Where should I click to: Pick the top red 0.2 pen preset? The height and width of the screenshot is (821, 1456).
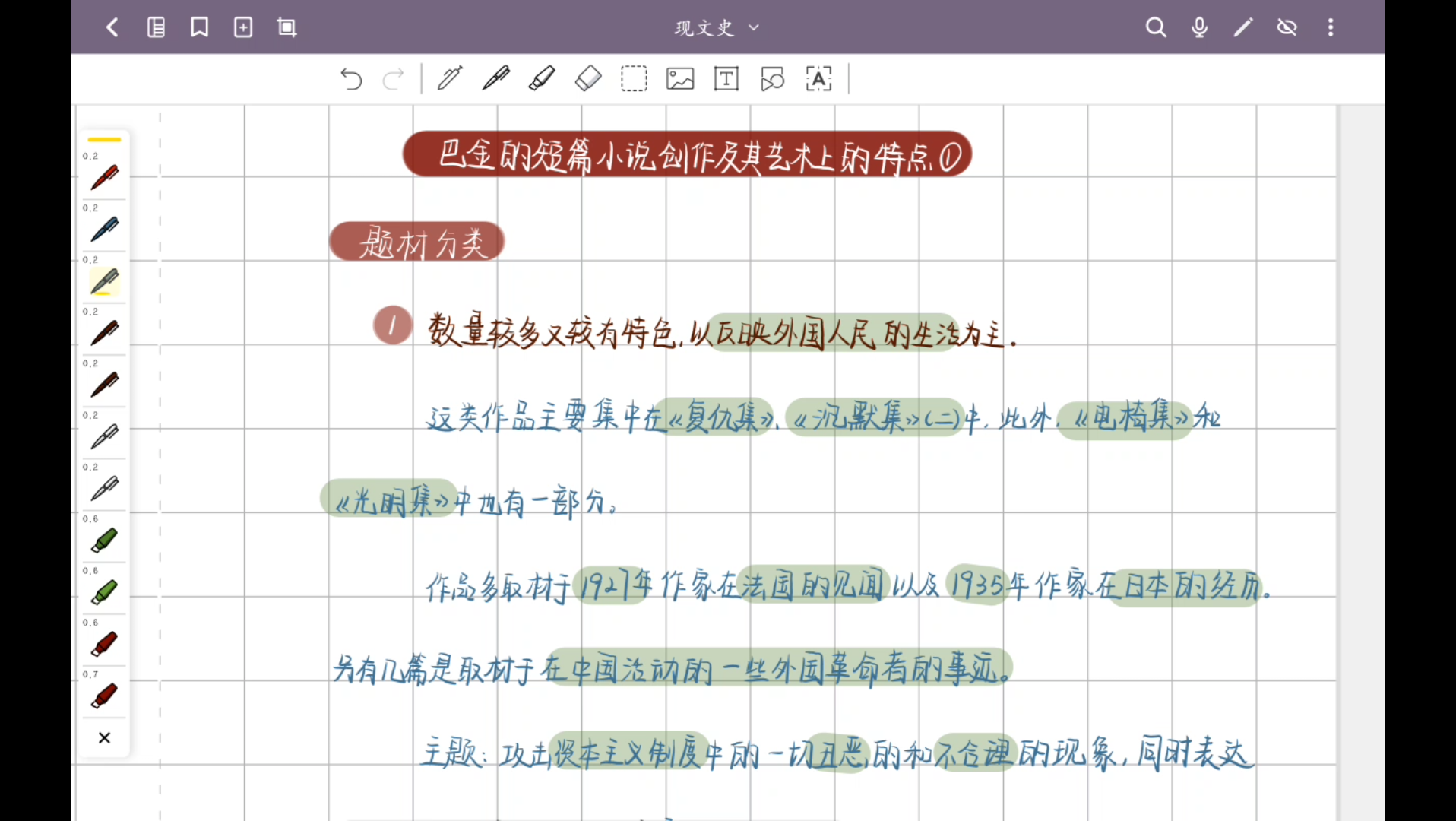[104, 177]
